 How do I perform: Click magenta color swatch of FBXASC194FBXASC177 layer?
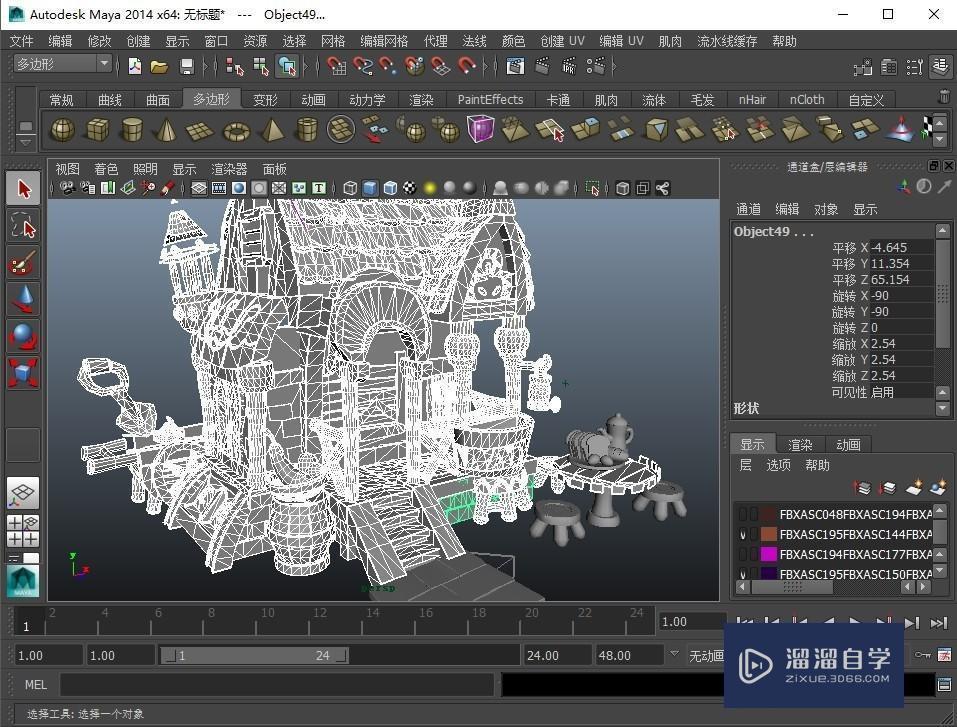[768, 554]
